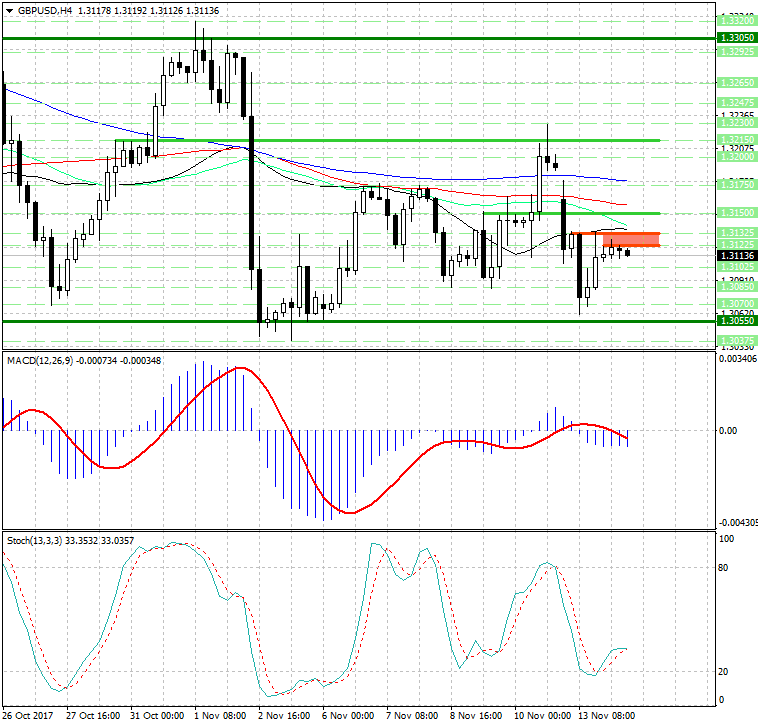Click the 1.30700 price level label

click(736, 302)
